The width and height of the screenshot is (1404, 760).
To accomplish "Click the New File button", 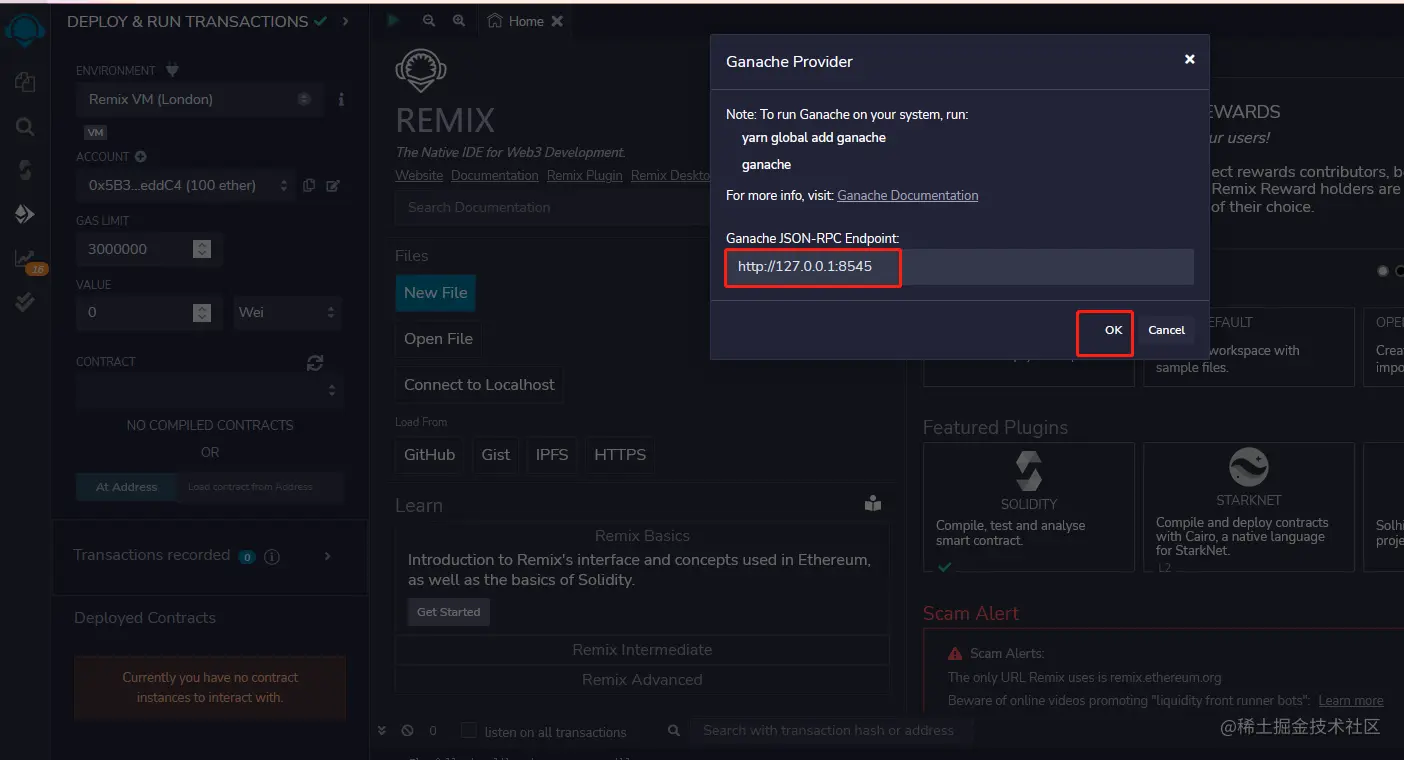I will (435, 293).
